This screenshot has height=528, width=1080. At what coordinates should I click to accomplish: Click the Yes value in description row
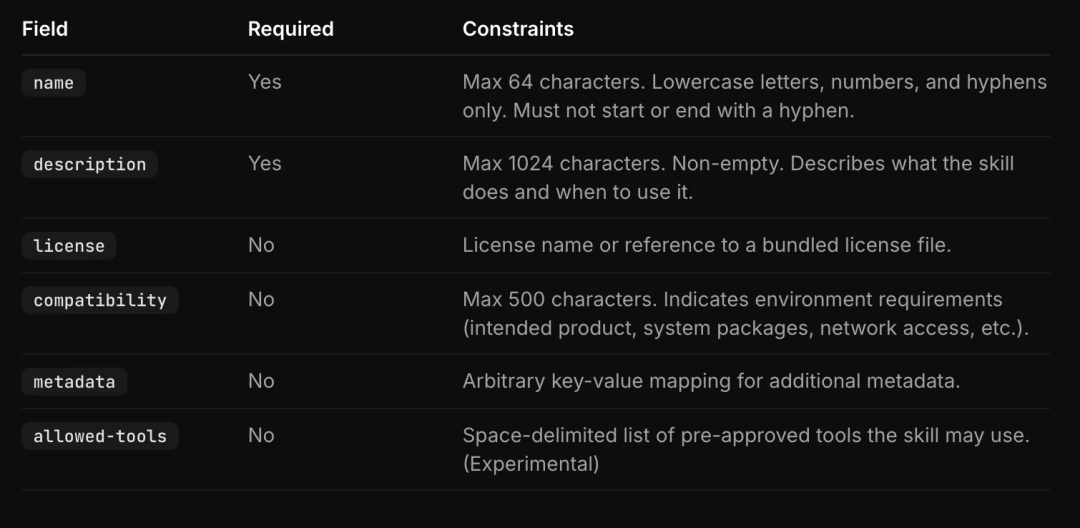coord(264,164)
